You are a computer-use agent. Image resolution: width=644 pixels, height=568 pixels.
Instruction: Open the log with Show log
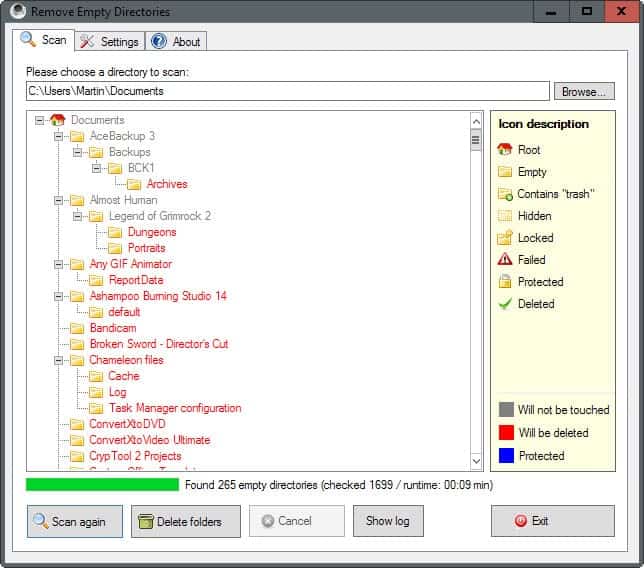tap(388, 521)
